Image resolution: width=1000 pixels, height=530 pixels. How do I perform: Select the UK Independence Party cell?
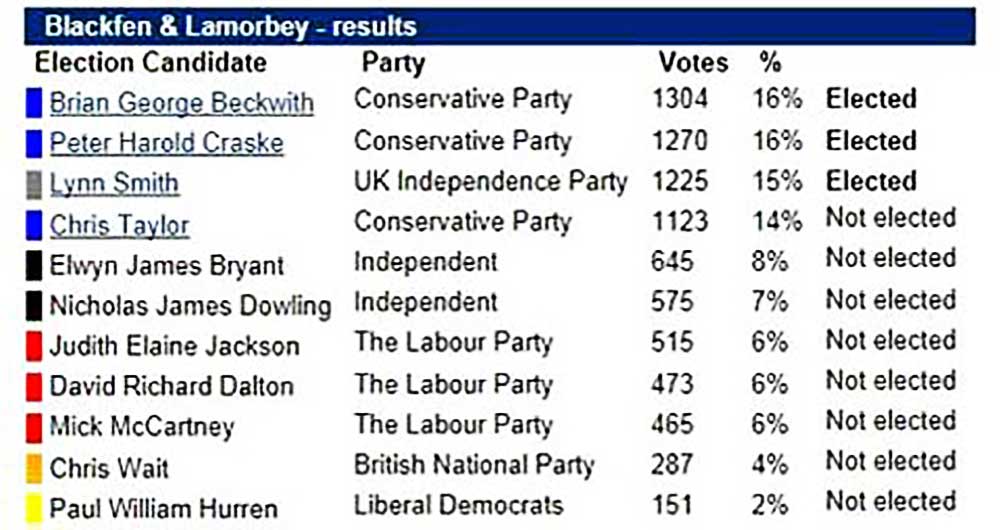[x=490, y=181]
